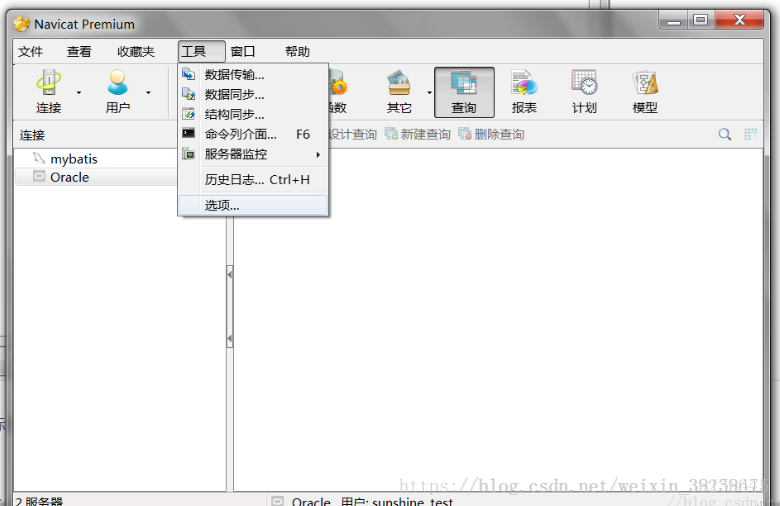Open the 文件 menu
Image resolution: width=780 pixels, height=506 pixels.
pyautogui.click(x=30, y=51)
